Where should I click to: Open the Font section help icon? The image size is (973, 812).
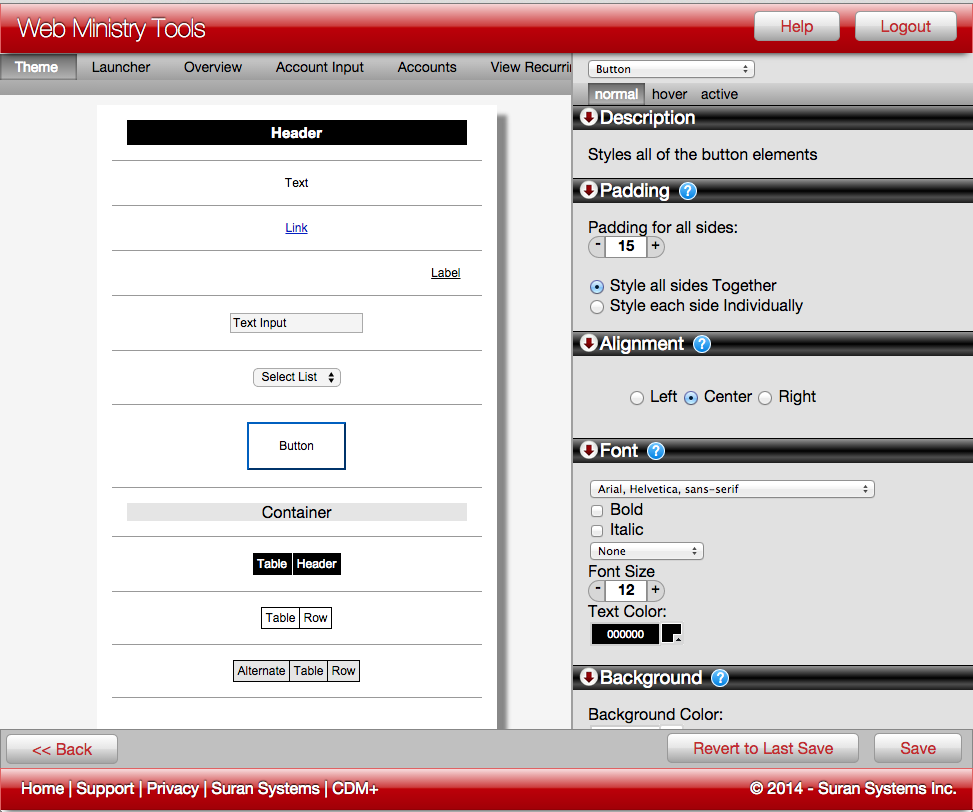[x=656, y=451]
